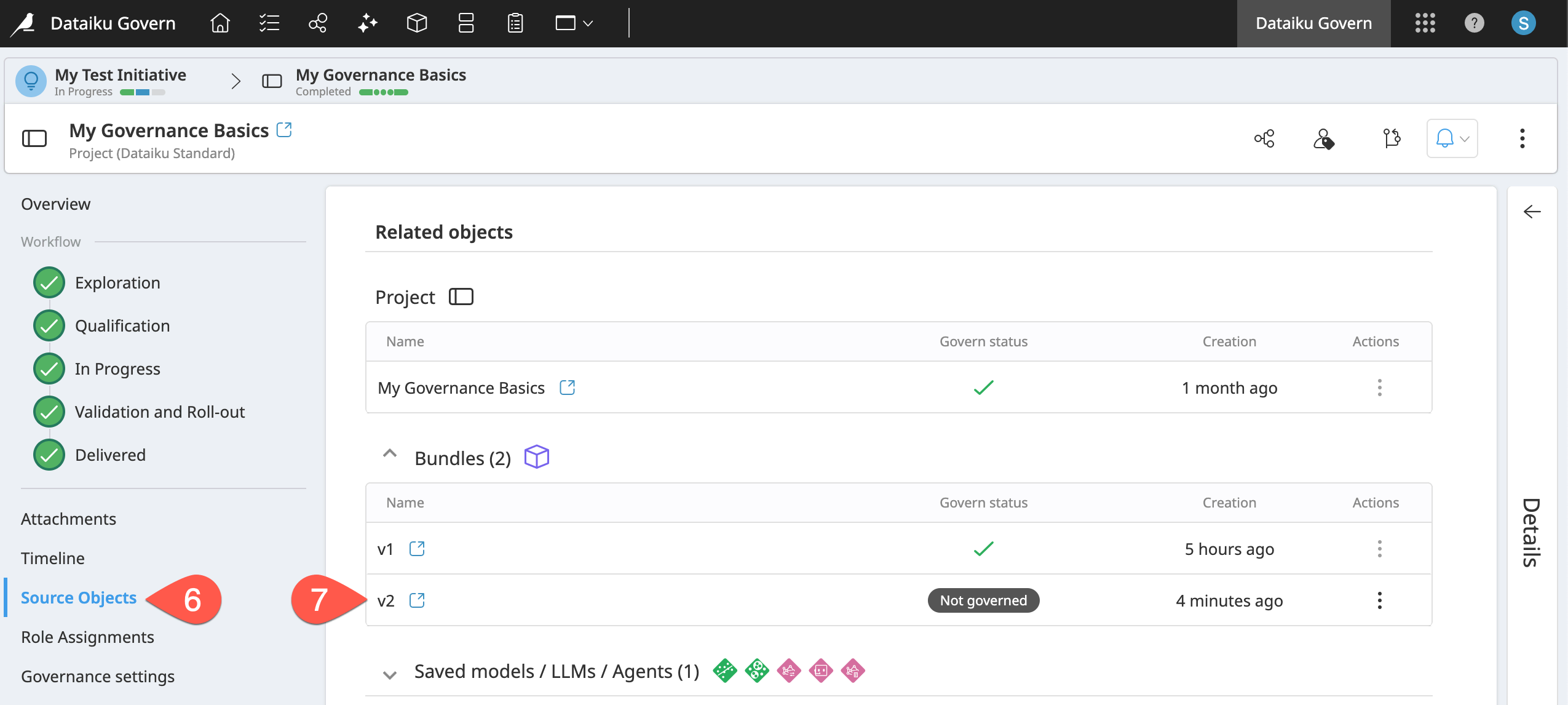Open the In Progress workflow step

point(117,369)
